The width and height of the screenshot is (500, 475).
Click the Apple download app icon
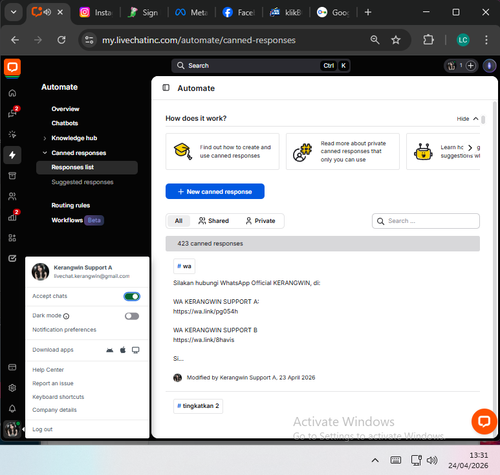click(x=123, y=350)
